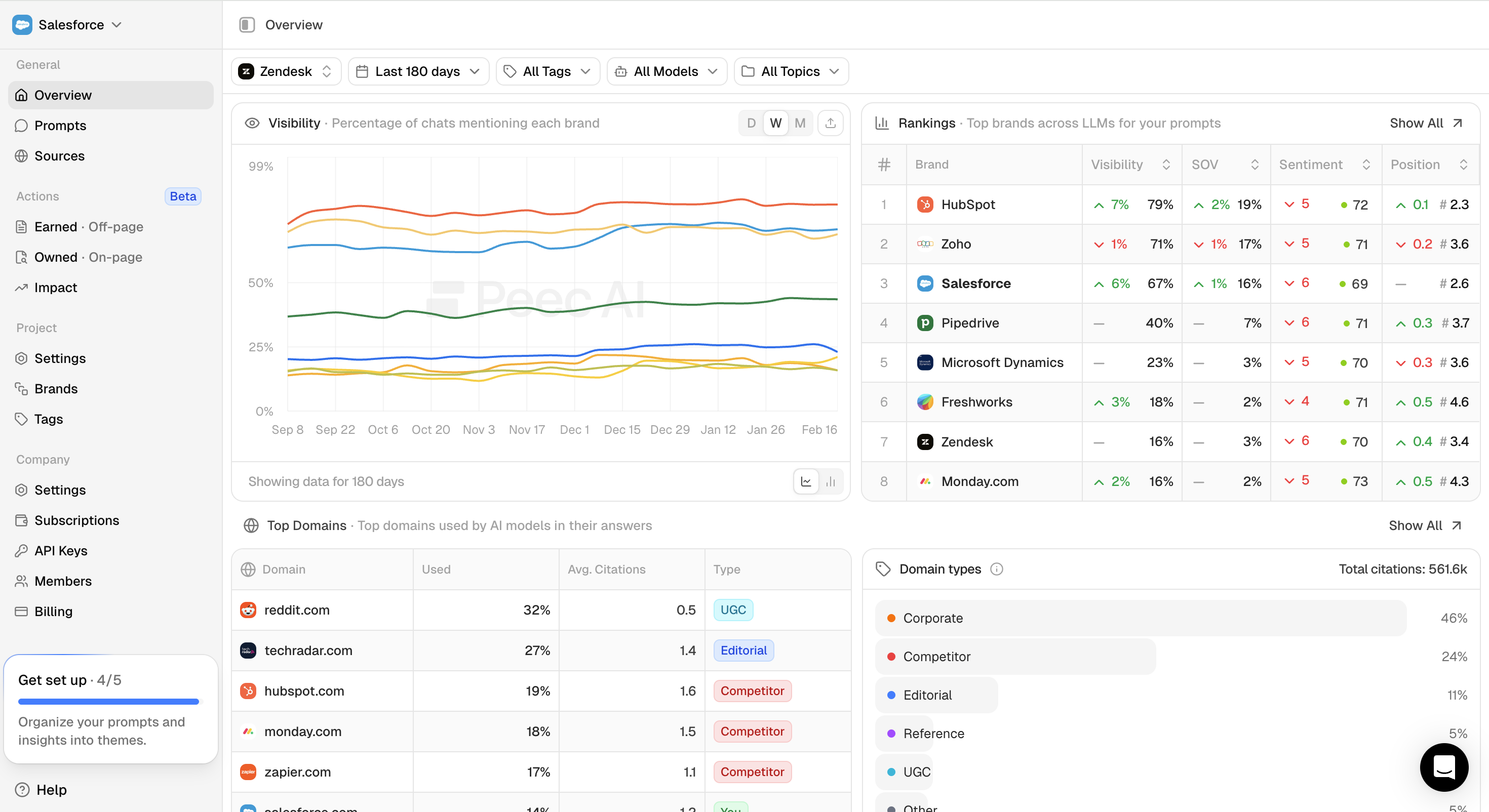Toggle the bar chart view

(x=831, y=481)
